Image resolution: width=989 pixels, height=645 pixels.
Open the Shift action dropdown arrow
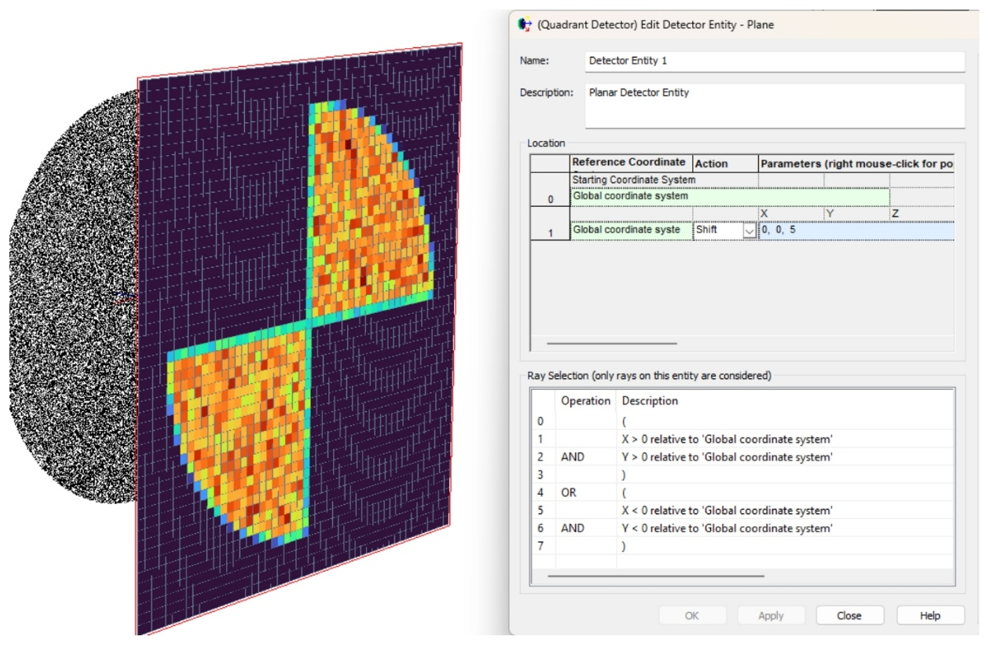click(749, 231)
